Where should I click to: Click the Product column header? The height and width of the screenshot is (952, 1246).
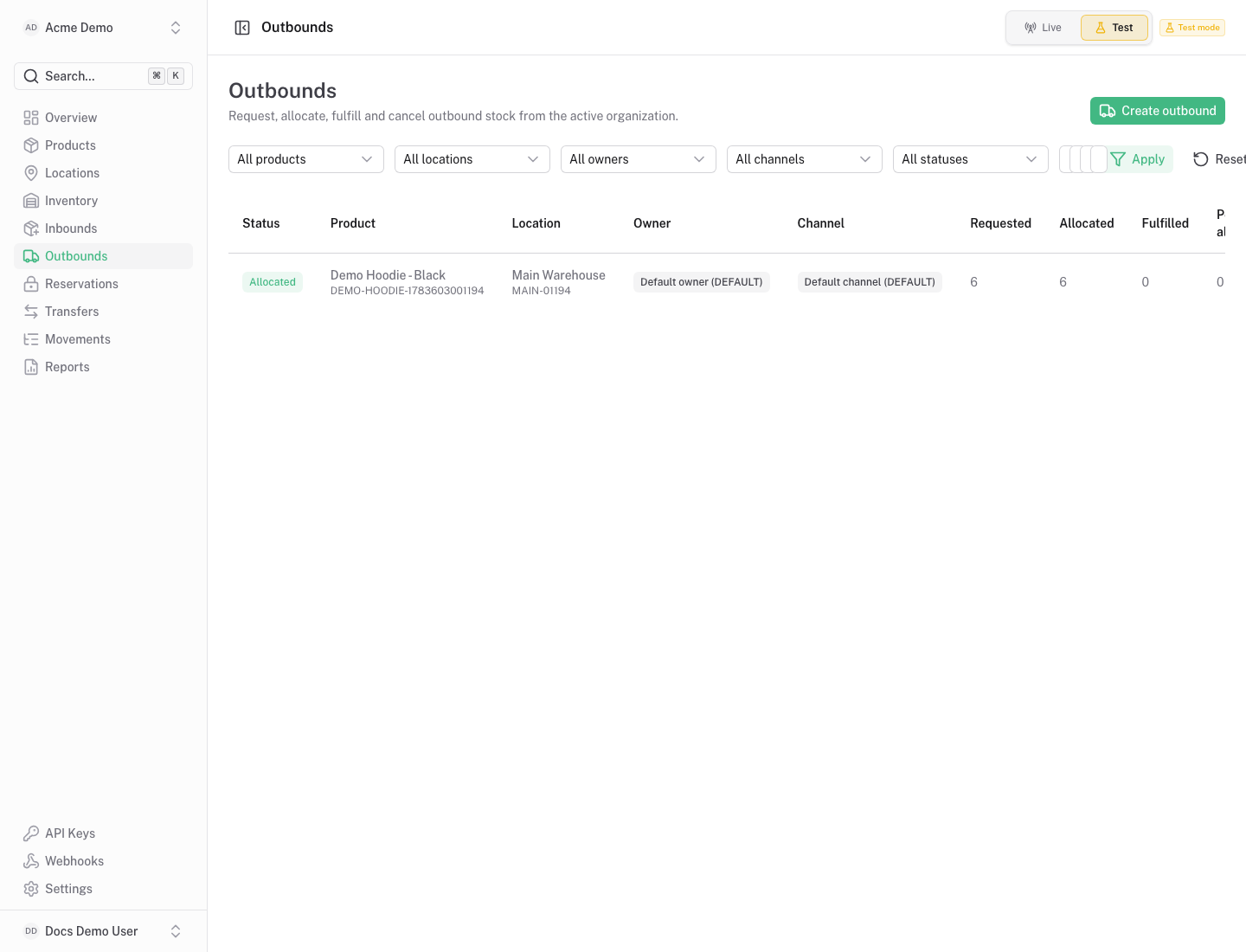353,223
